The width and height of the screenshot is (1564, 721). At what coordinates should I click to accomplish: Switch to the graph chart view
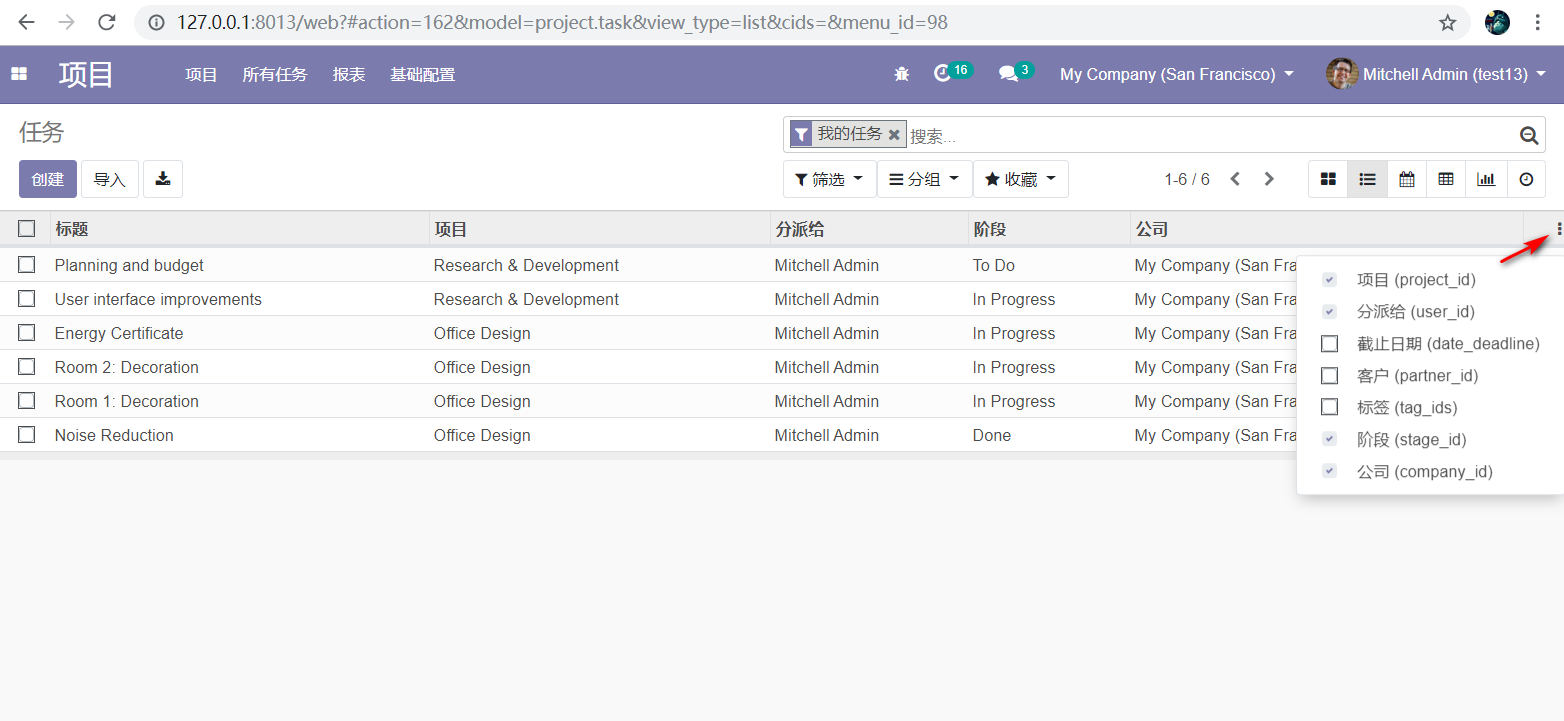[1486, 179]
